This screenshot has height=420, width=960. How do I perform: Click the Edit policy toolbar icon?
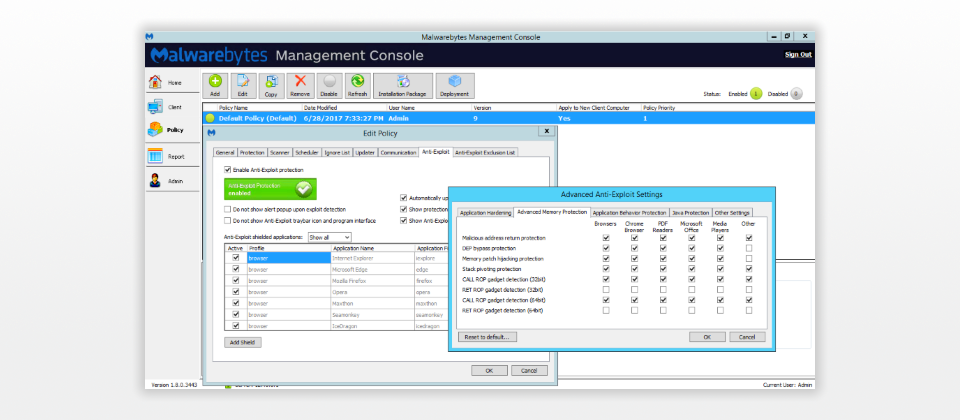coord(242,86)
